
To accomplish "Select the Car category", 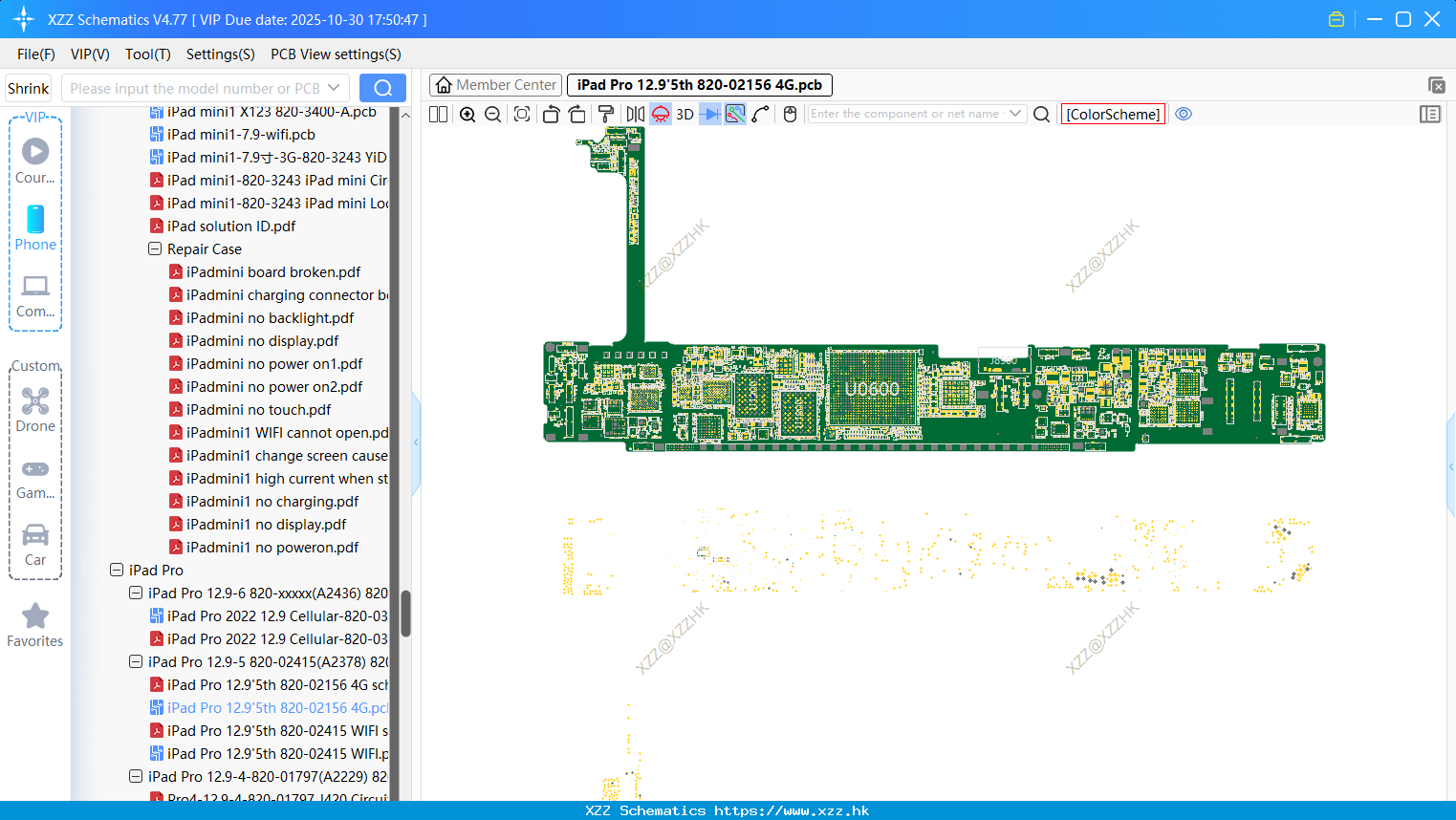I will [35, 544].
